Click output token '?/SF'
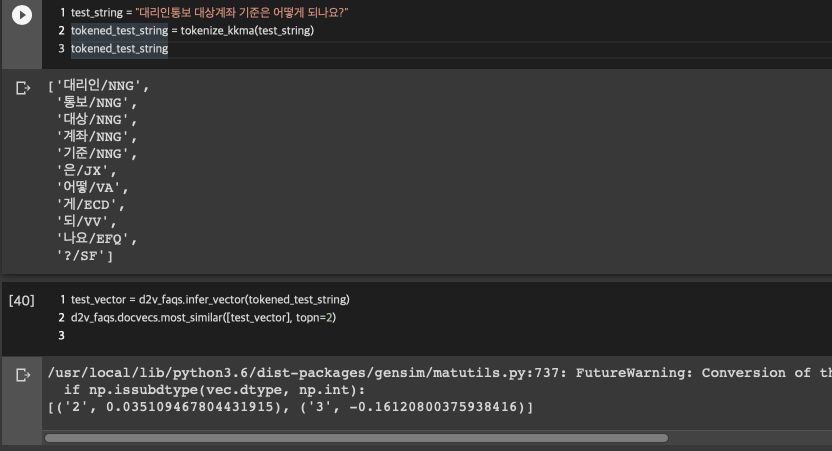 84,256
